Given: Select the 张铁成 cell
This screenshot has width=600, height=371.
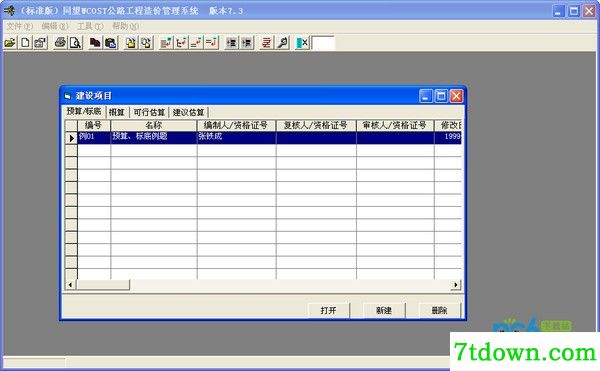Looking at the screenshot, I should click(236, 137).
